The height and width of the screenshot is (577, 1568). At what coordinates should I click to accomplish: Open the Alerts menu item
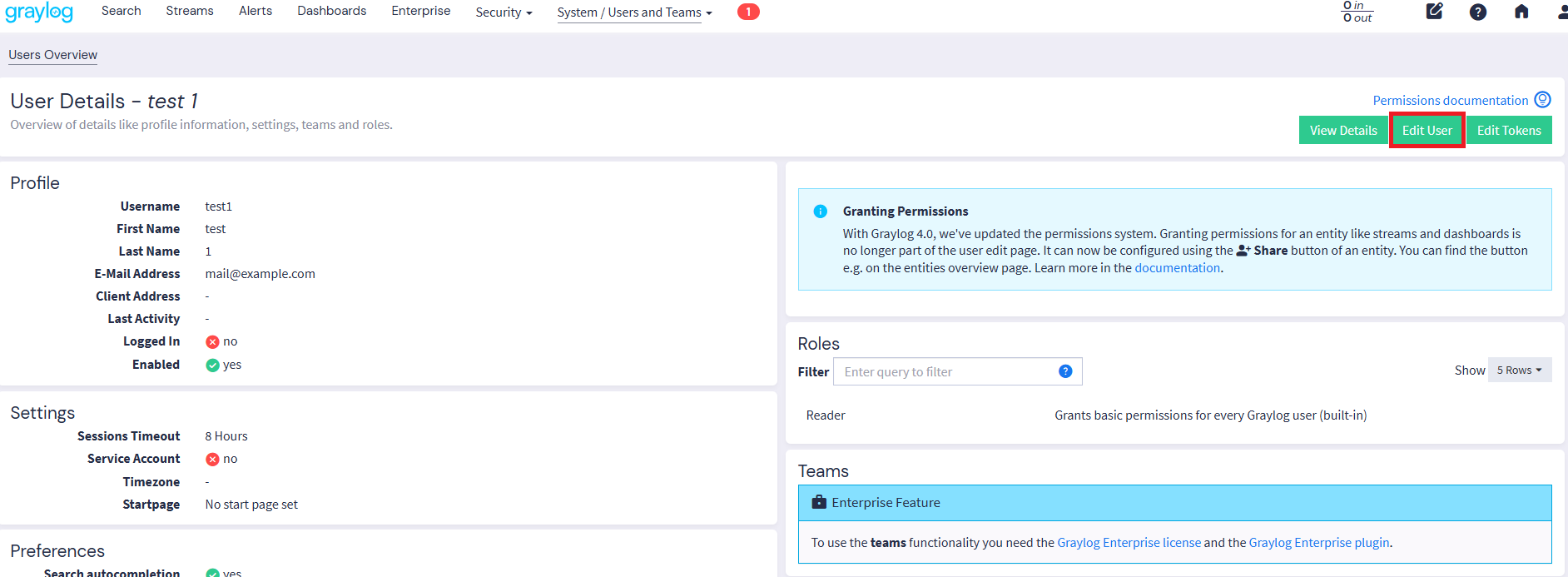click(256, 11)
